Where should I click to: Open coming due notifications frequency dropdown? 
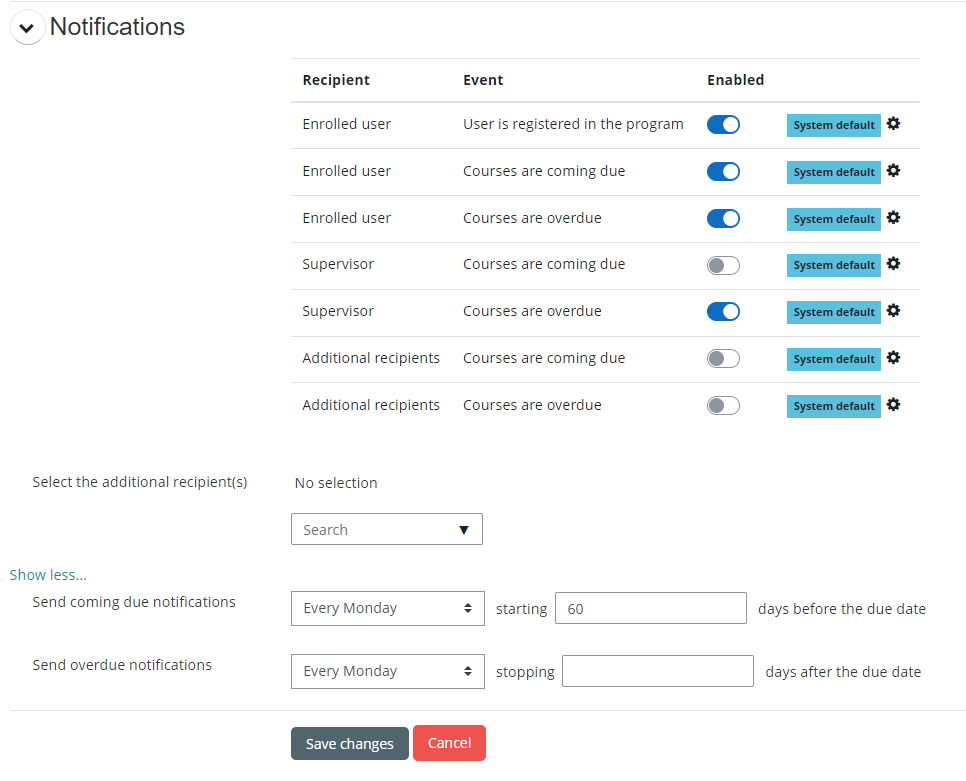[387, 608]
